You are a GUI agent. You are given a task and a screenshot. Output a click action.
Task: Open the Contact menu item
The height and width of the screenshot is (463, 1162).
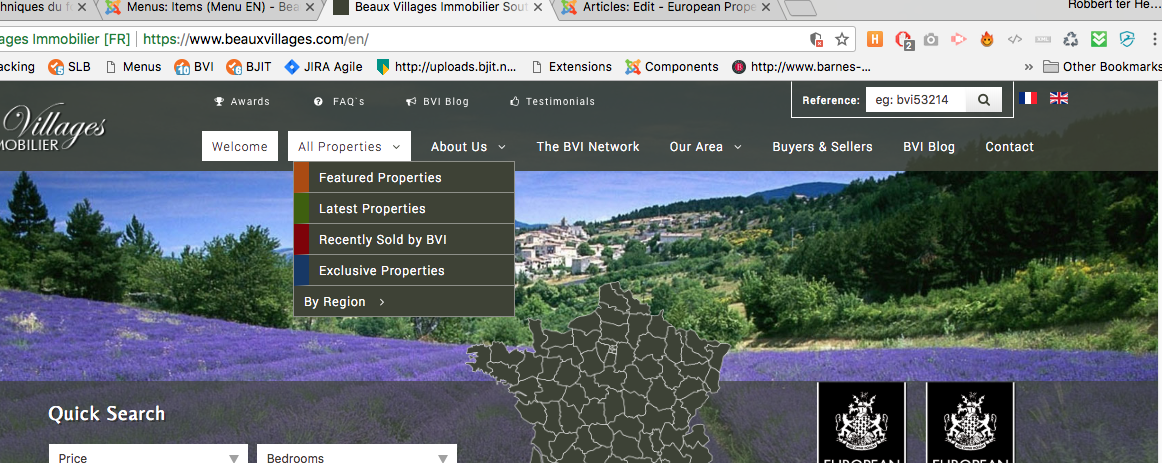pos(1009,147)
